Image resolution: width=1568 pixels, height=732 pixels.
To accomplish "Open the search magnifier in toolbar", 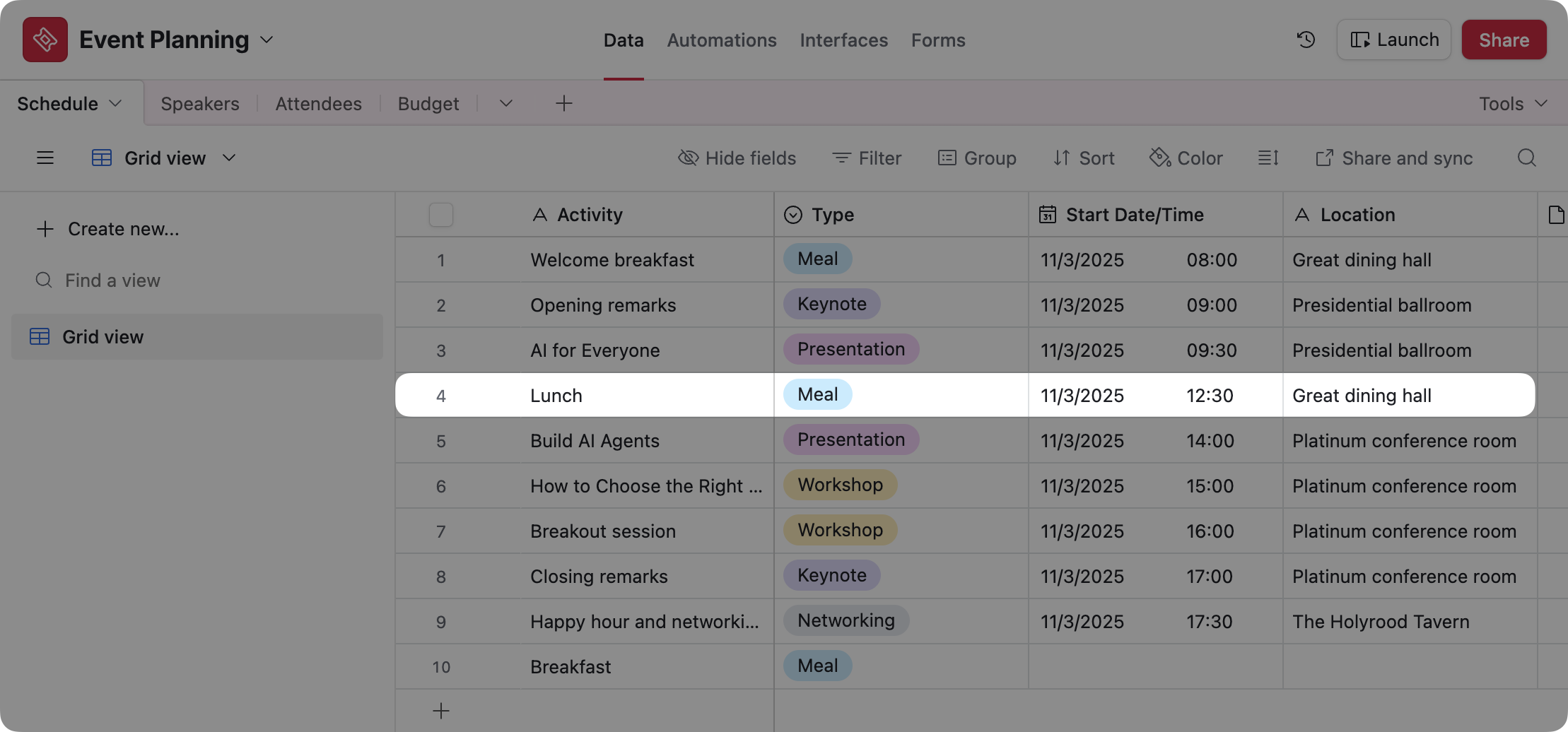I will tap(1526, 158).
